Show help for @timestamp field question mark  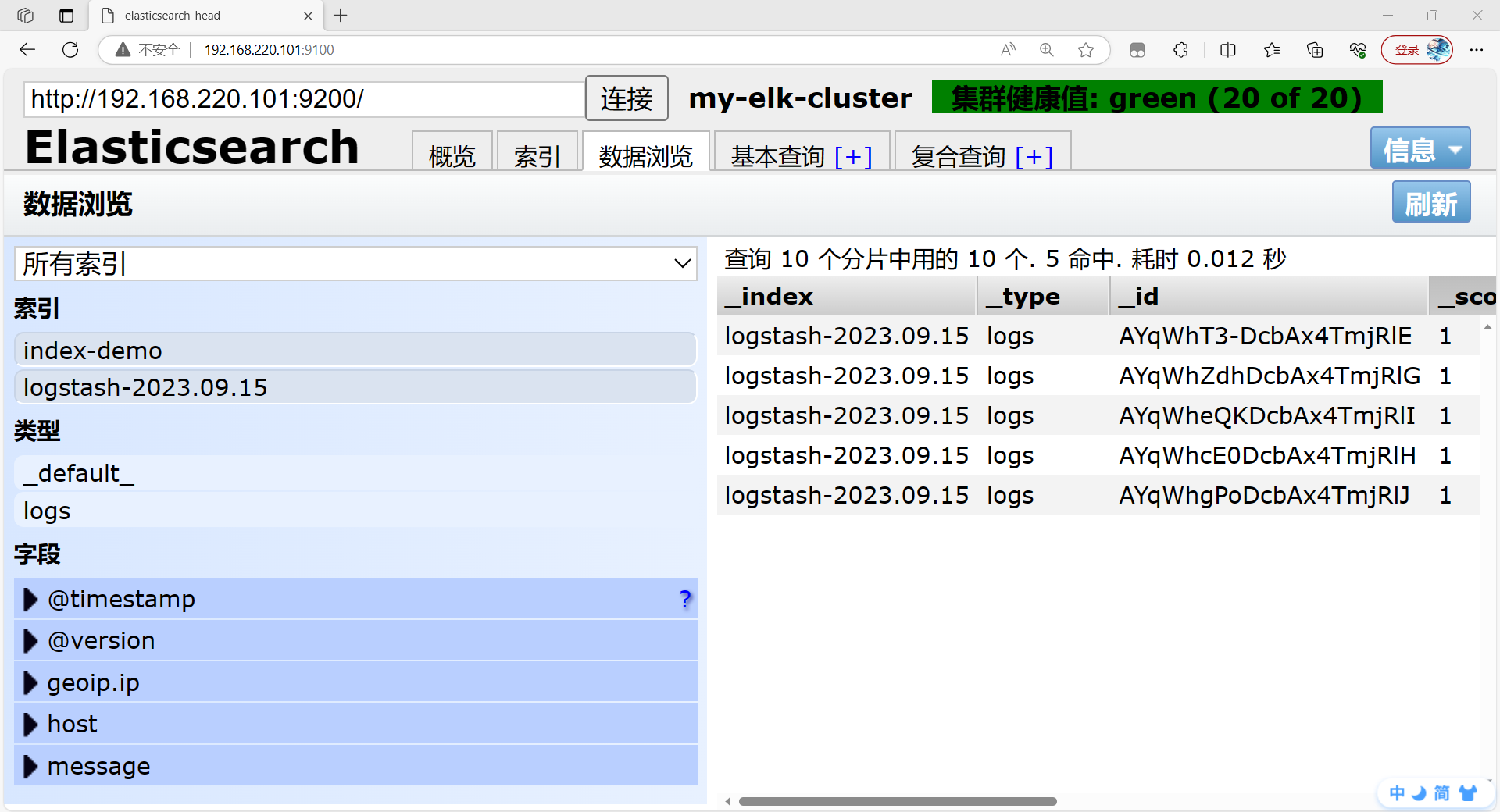[685, 599]
